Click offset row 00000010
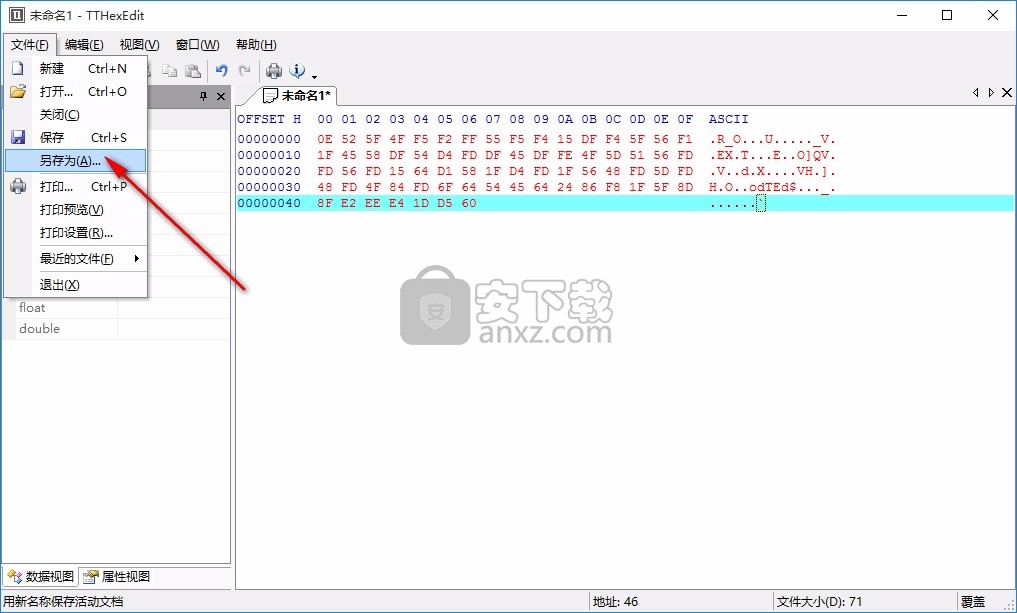Viewport: 1017px width, 613px height. coord(269,155)
